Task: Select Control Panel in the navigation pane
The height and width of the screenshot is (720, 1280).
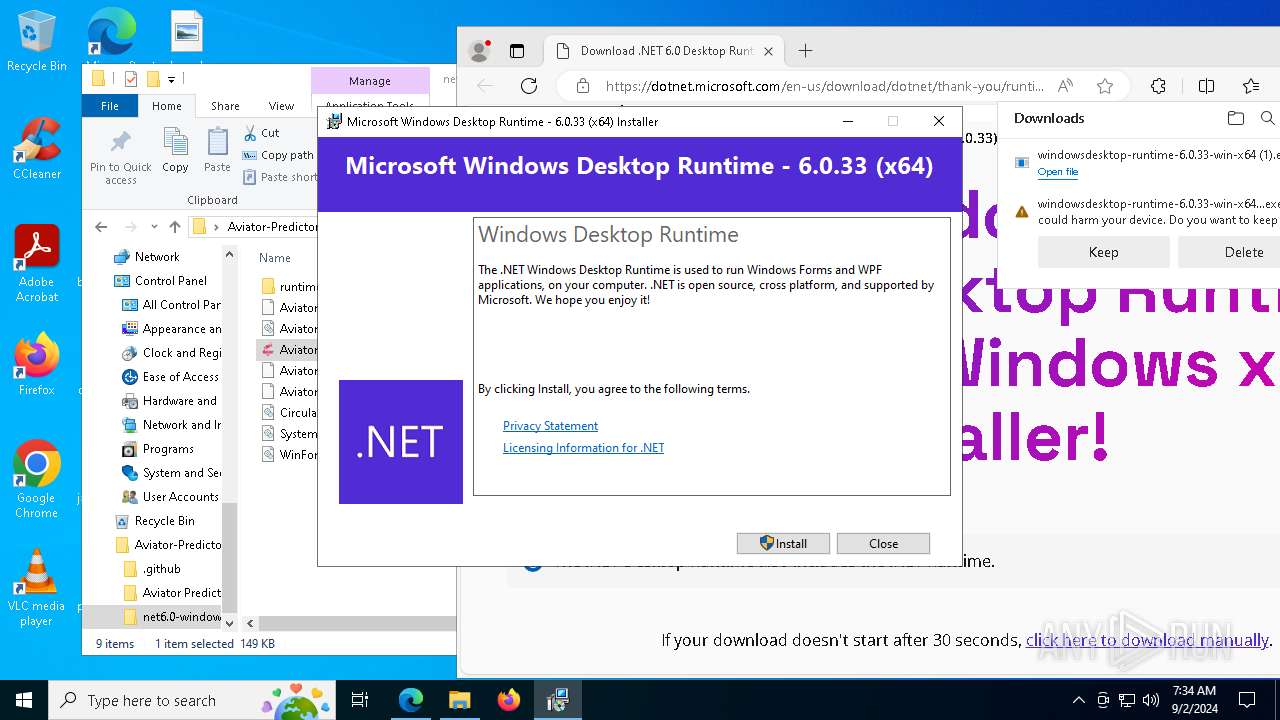Action: (171, 281)
